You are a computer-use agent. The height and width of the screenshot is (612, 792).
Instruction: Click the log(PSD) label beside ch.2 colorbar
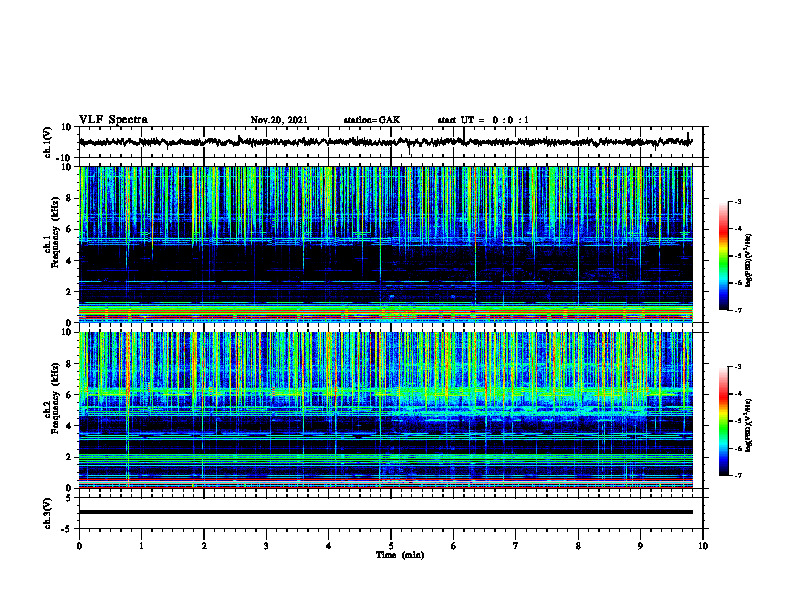pyautogui.click(x=748, y=425)
